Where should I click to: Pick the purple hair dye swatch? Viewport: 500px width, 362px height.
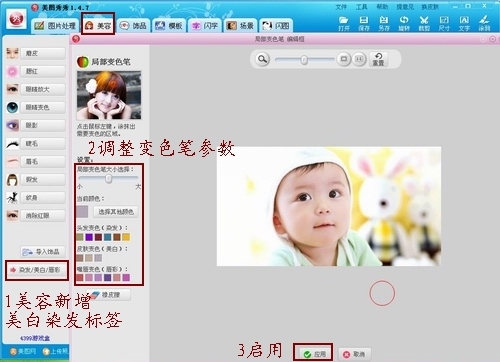89,237
